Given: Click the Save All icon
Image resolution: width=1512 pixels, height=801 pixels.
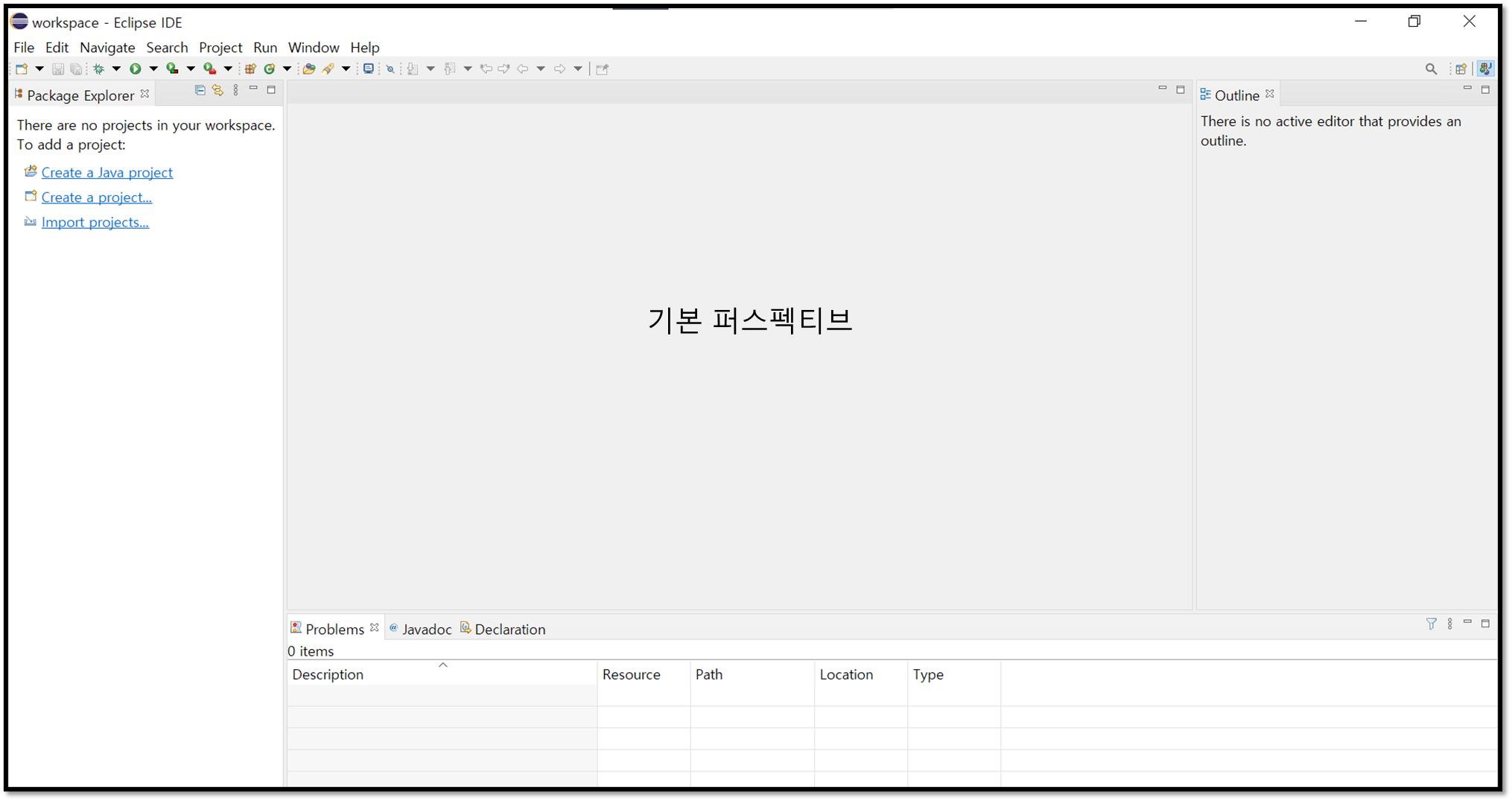Looking at the screenshot, I should pyautogui.click(x=76, y=69).
